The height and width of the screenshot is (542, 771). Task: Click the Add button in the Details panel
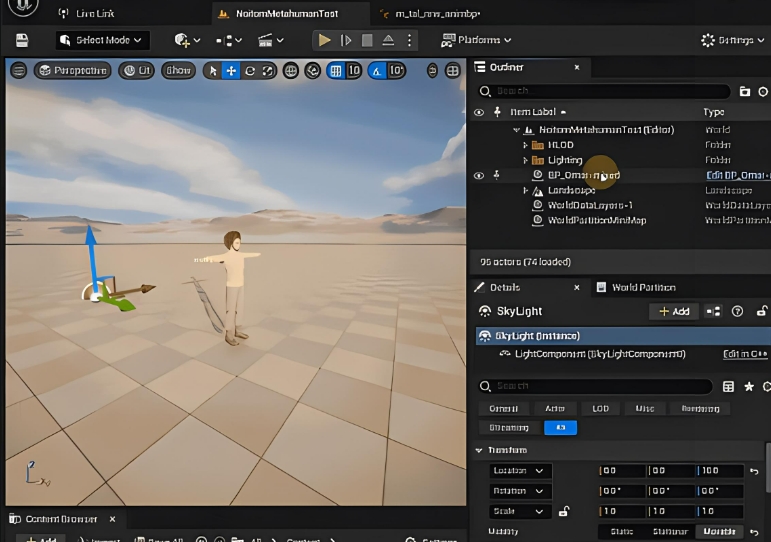point(673,311)
